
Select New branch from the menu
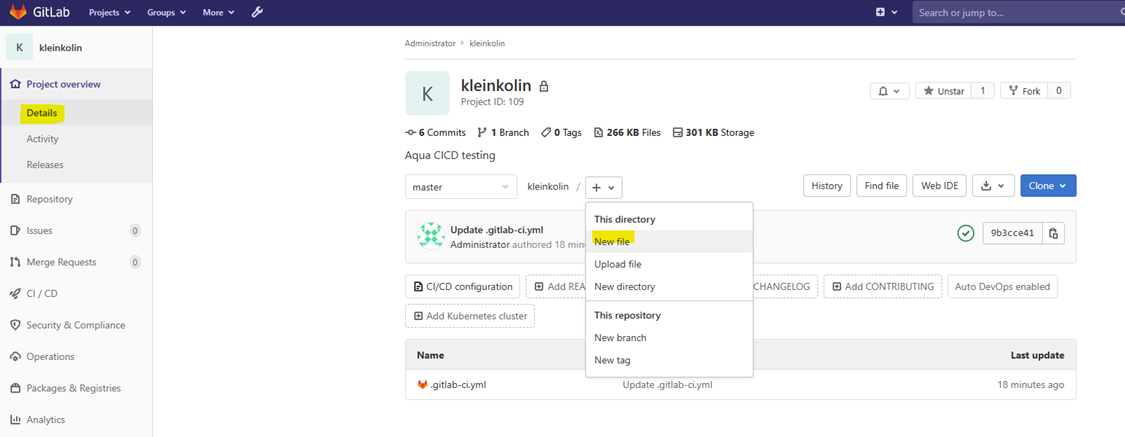coord(669,337)
